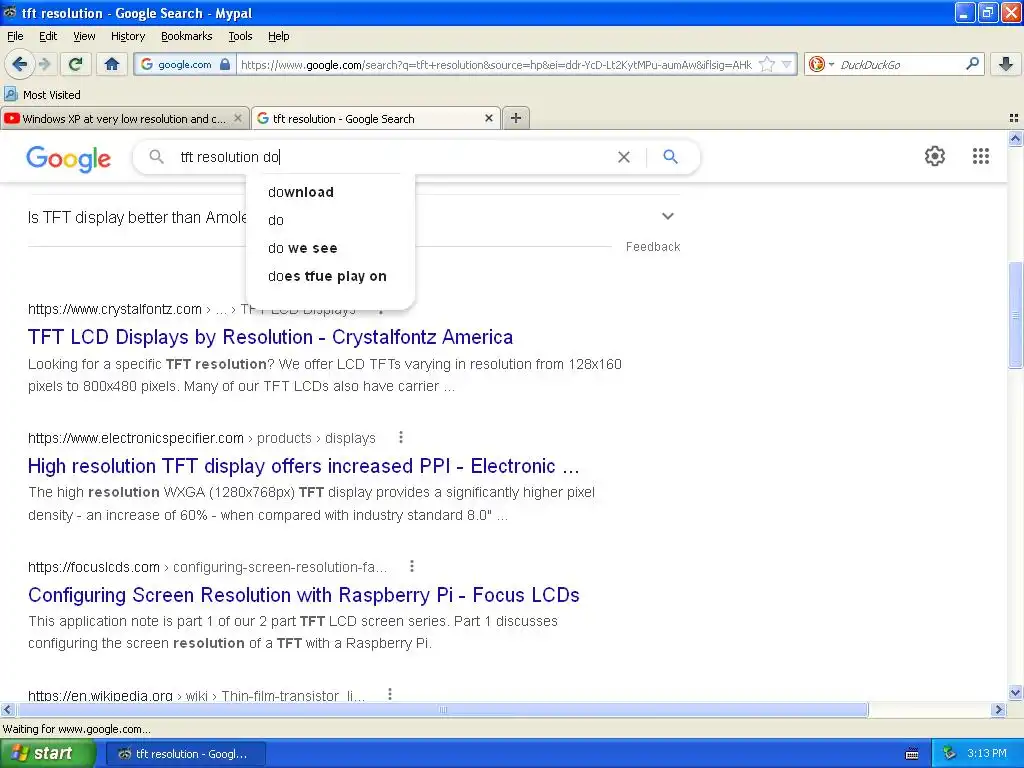The image size is (1024, 768).
Task: Open the Most Visited bookmarks folder
Action: [42, 95]
